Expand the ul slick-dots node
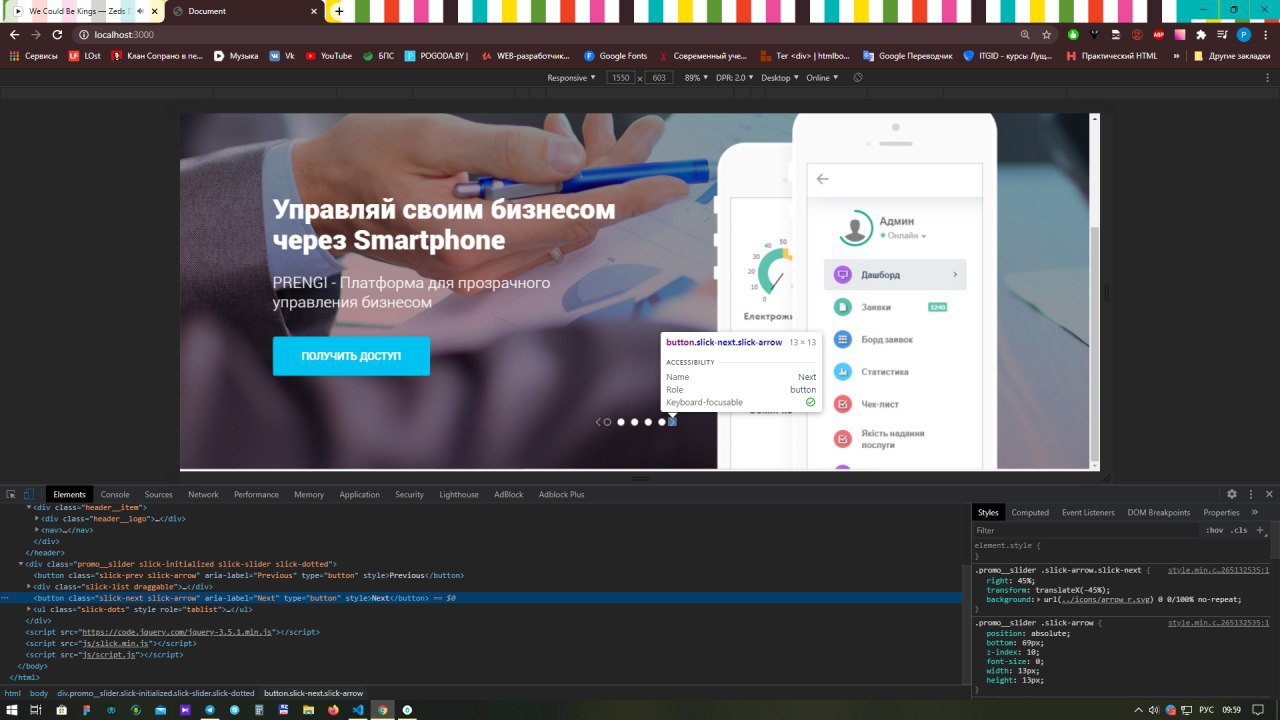1280x720 pixels. tap(29, 609)
